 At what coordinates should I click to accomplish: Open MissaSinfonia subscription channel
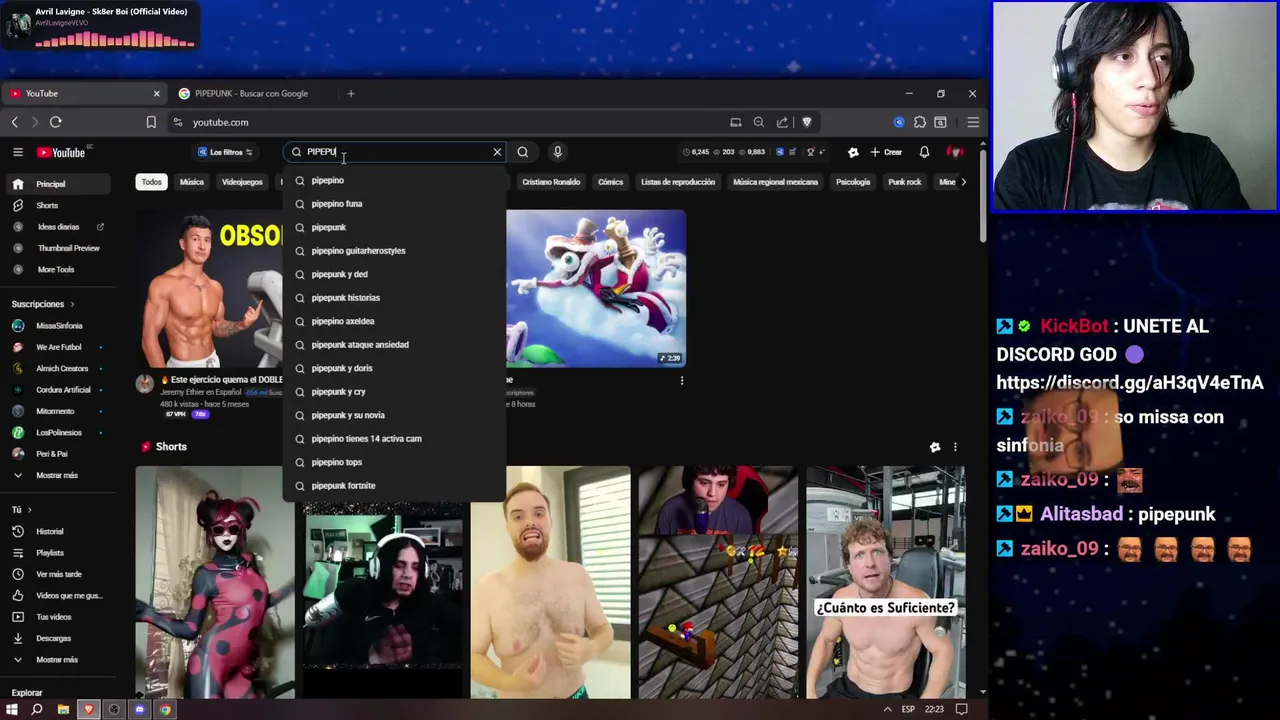point(57,326)
